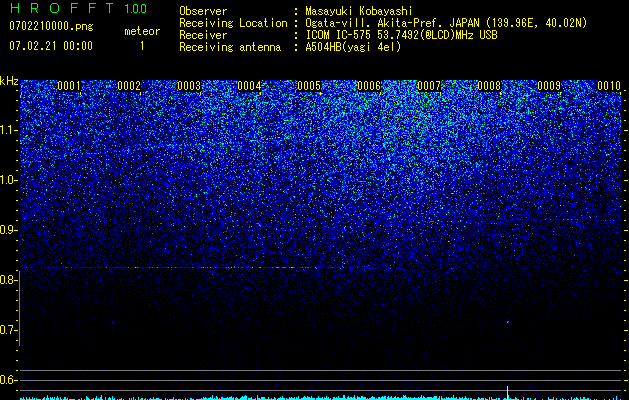Click the meteor count value 1
The width and height of the screenshot is (629, 400).
pos(142,46)
